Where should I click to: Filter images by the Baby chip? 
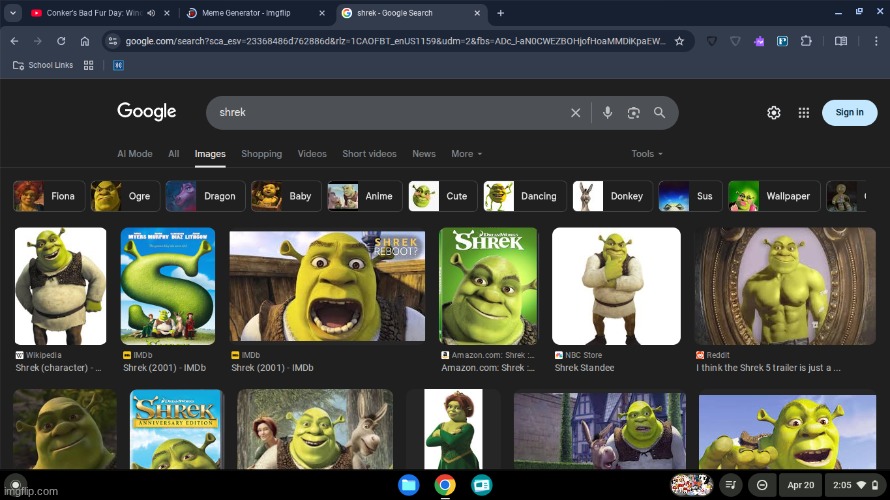(286, 196)
